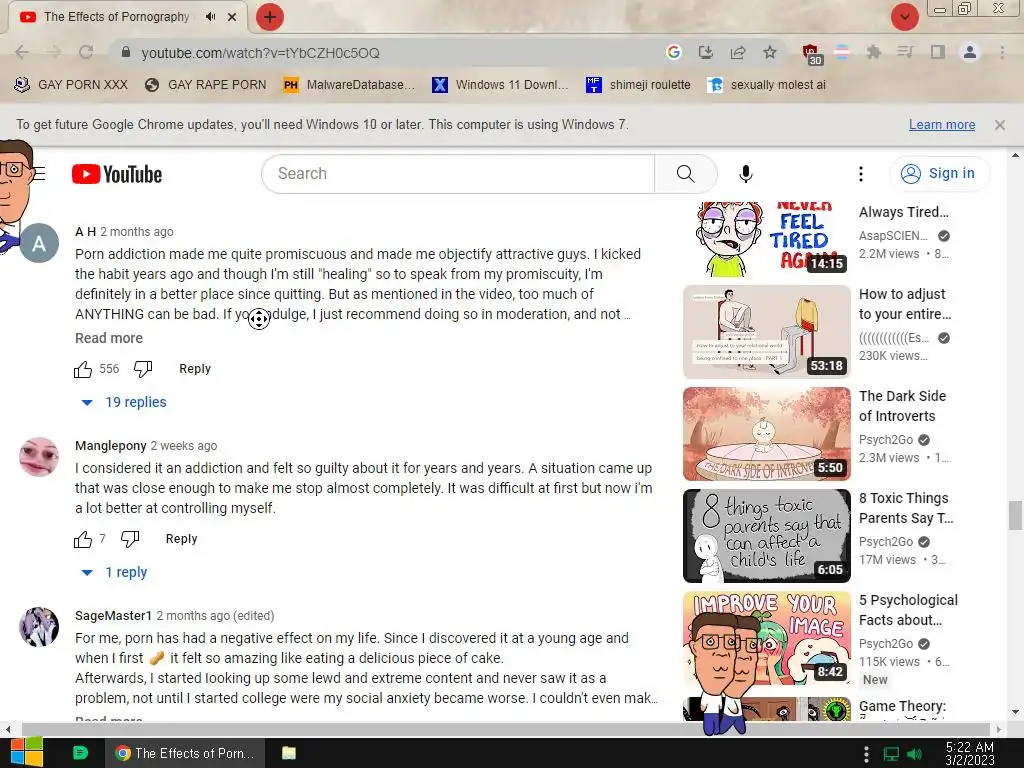This screenshot has height=768, width=1024.
Task: Click the browser forward arrow
Action: tap(54, 52)
